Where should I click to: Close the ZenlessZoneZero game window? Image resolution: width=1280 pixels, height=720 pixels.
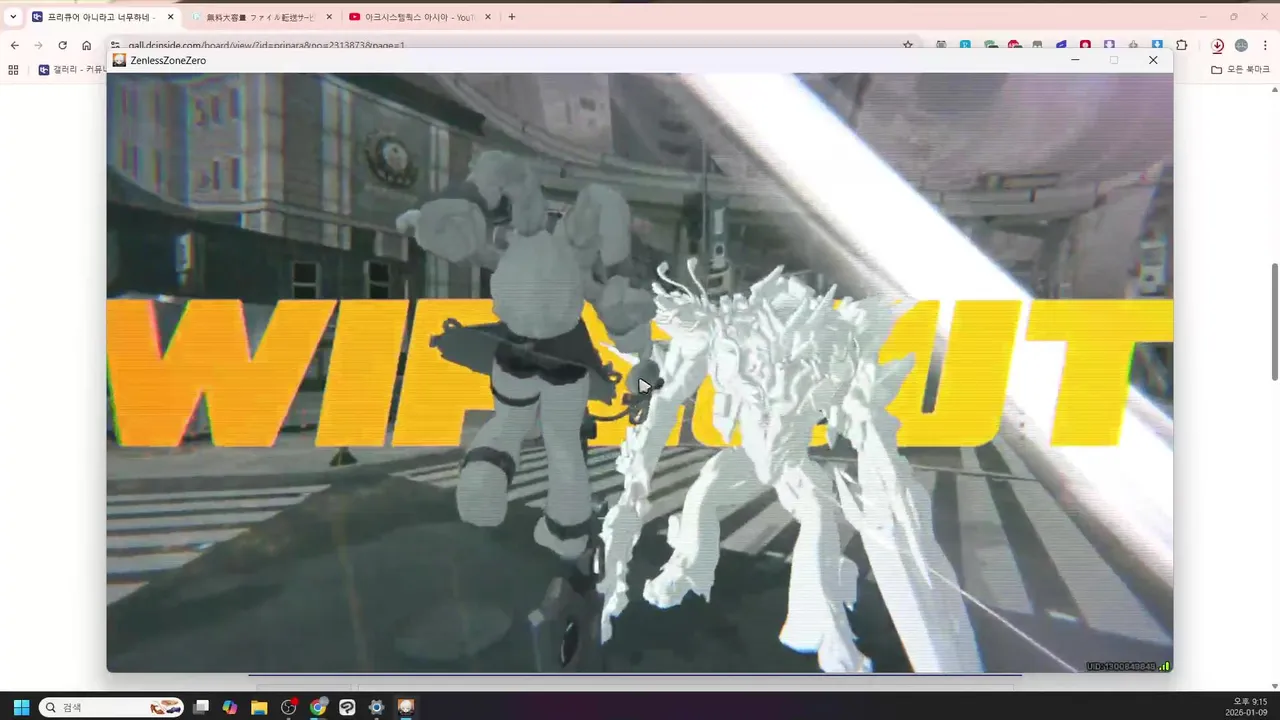pyautogui.click(x=1153, y=60)
